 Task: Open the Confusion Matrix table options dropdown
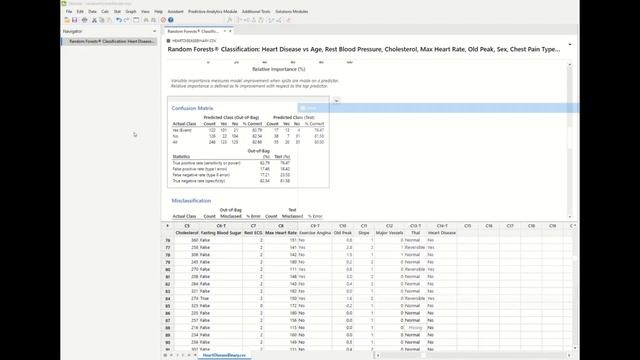tap(336, 100)
